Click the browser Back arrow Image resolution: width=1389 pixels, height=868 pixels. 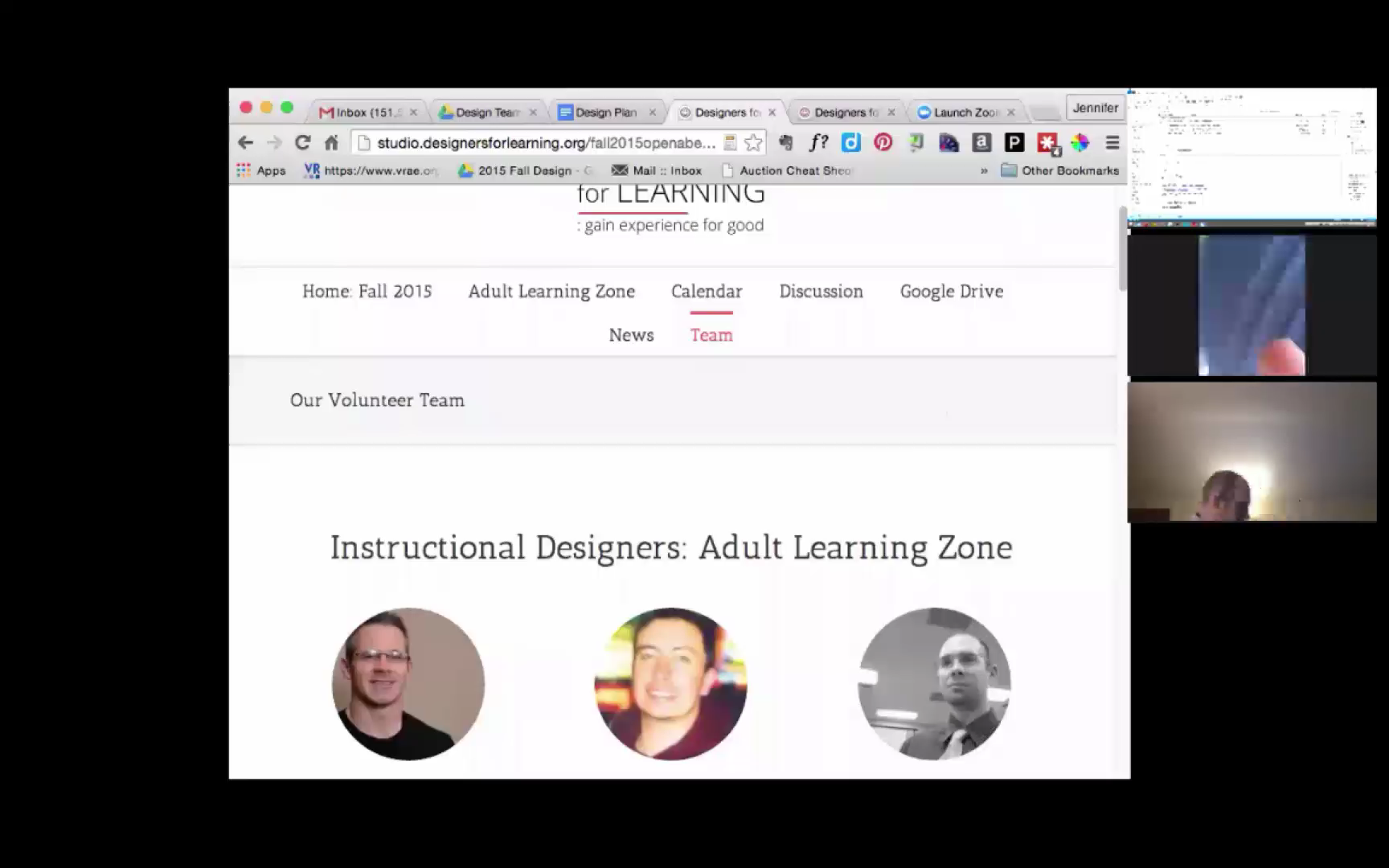click(245, 143)
